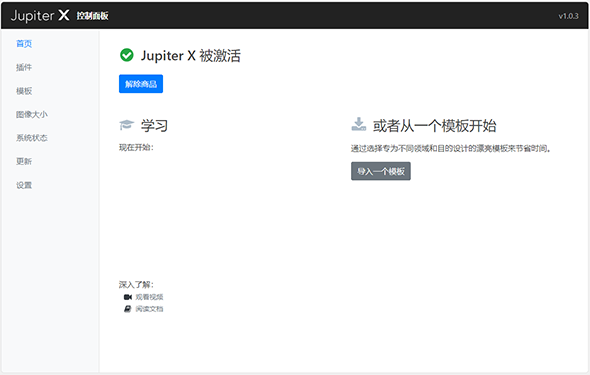Click the 或者从一个模板开始 heading
The width and height of the screenshot is (590, 375).
[435, 126]
